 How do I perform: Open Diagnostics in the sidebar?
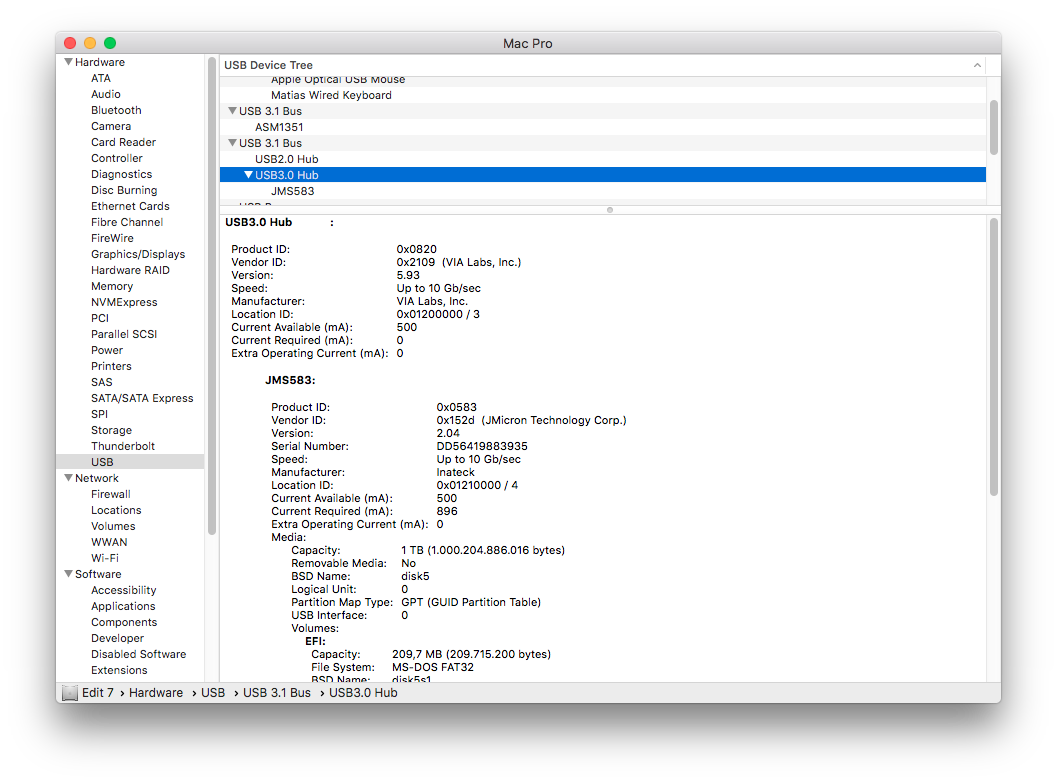coord(121,175)
